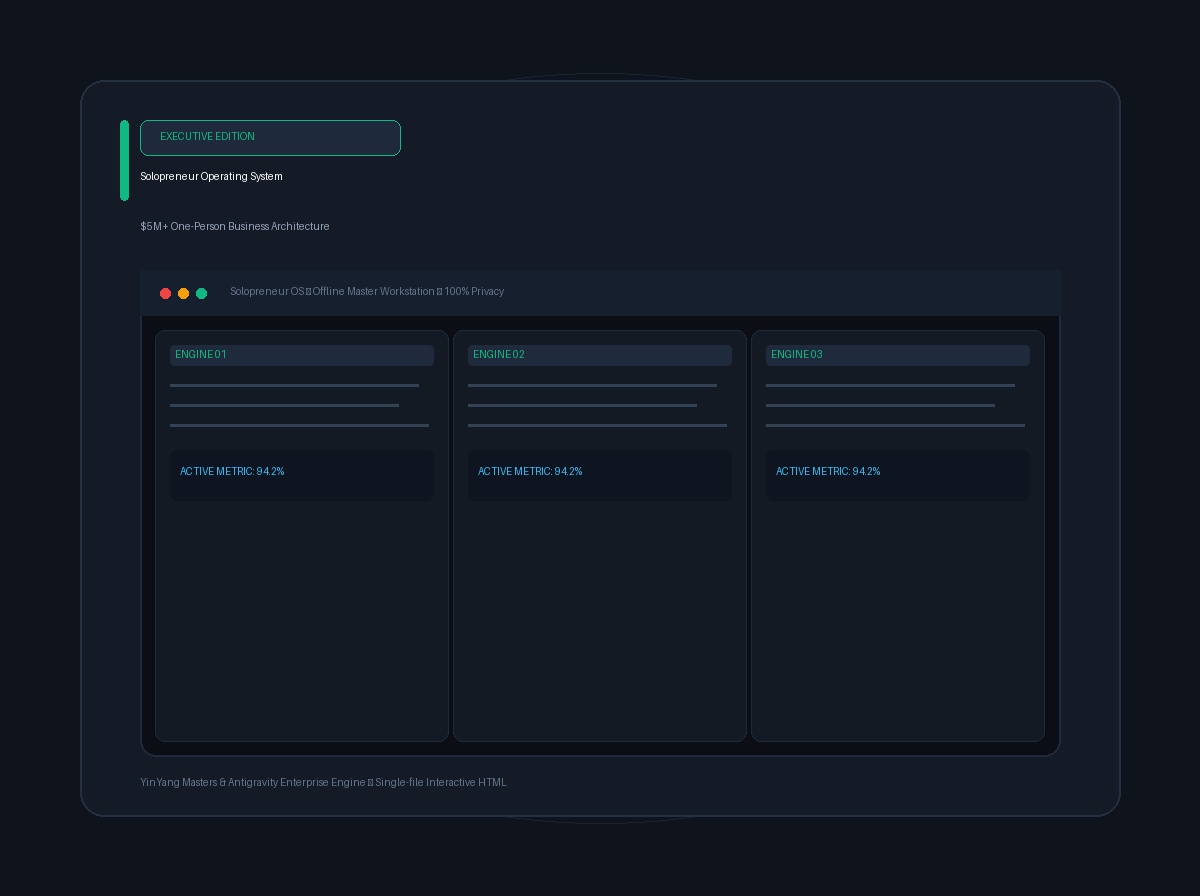The width and height of the screenshot is (1200, 896).
Task: Click the ACTIVE METRIC 94.2% under Engine 03
Action: 898,475
